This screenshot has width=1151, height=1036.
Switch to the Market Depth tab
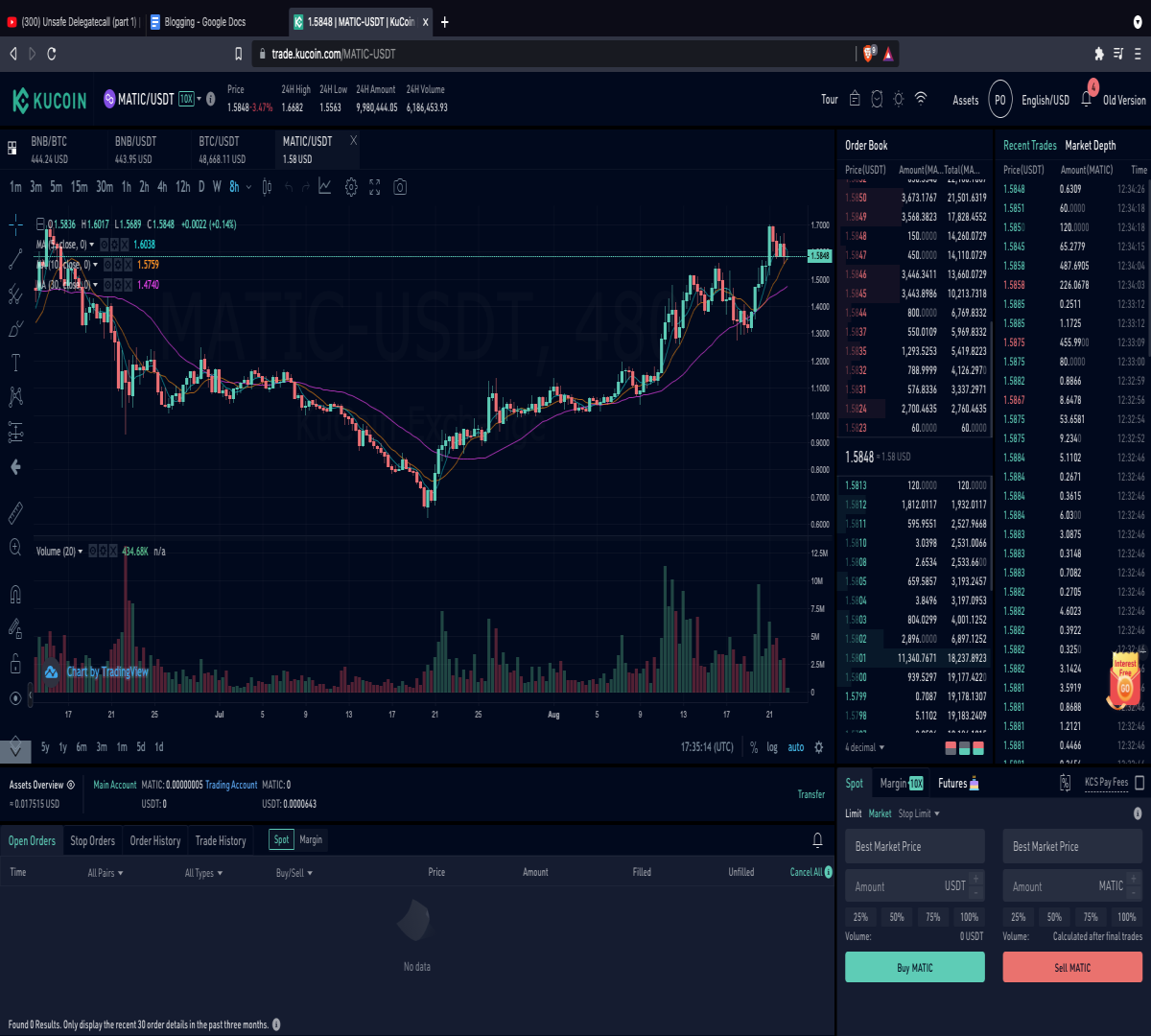[1091, 145]
